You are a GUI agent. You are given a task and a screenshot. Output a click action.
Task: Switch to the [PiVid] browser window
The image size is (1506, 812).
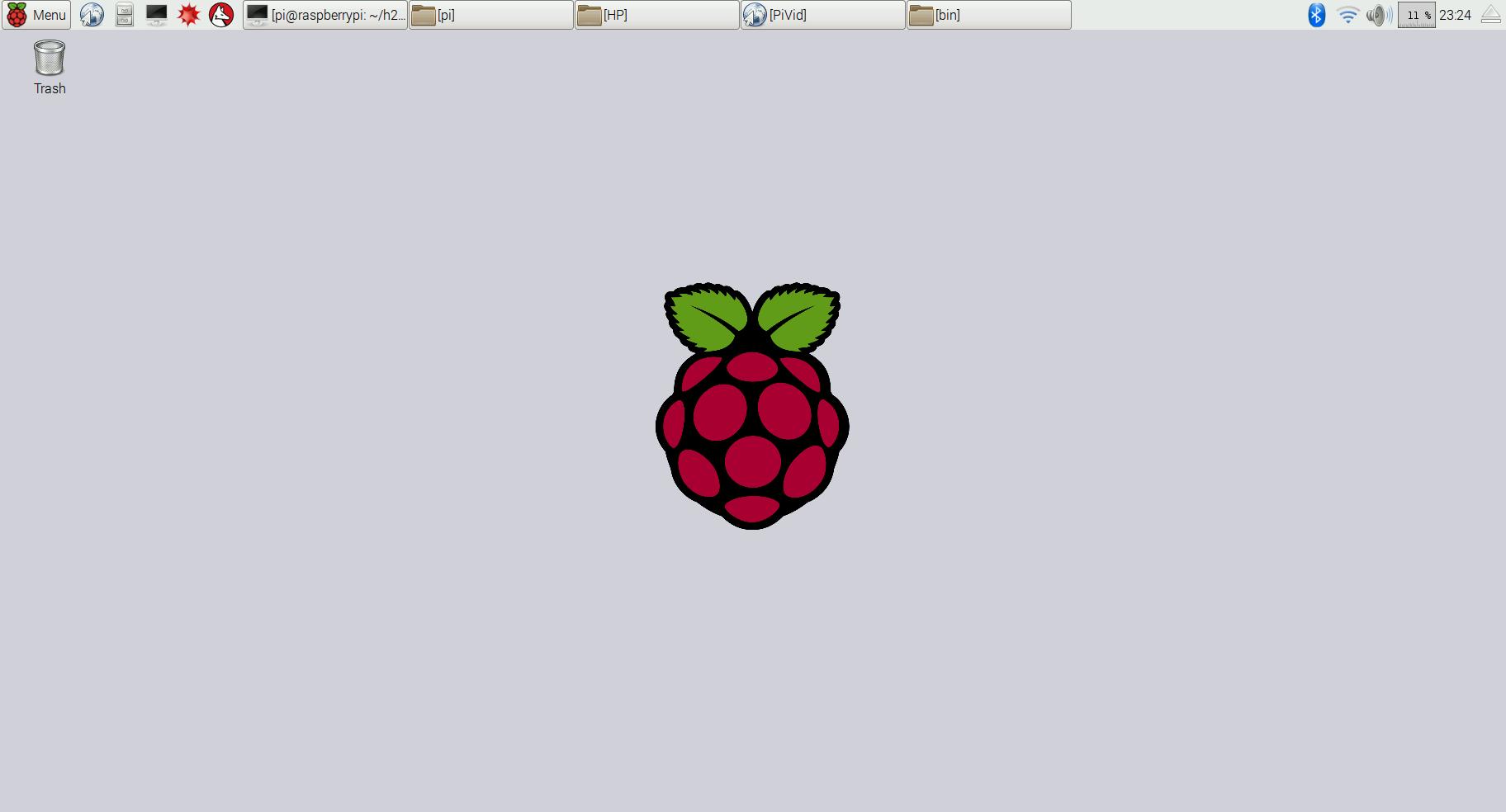coord(823,15)
